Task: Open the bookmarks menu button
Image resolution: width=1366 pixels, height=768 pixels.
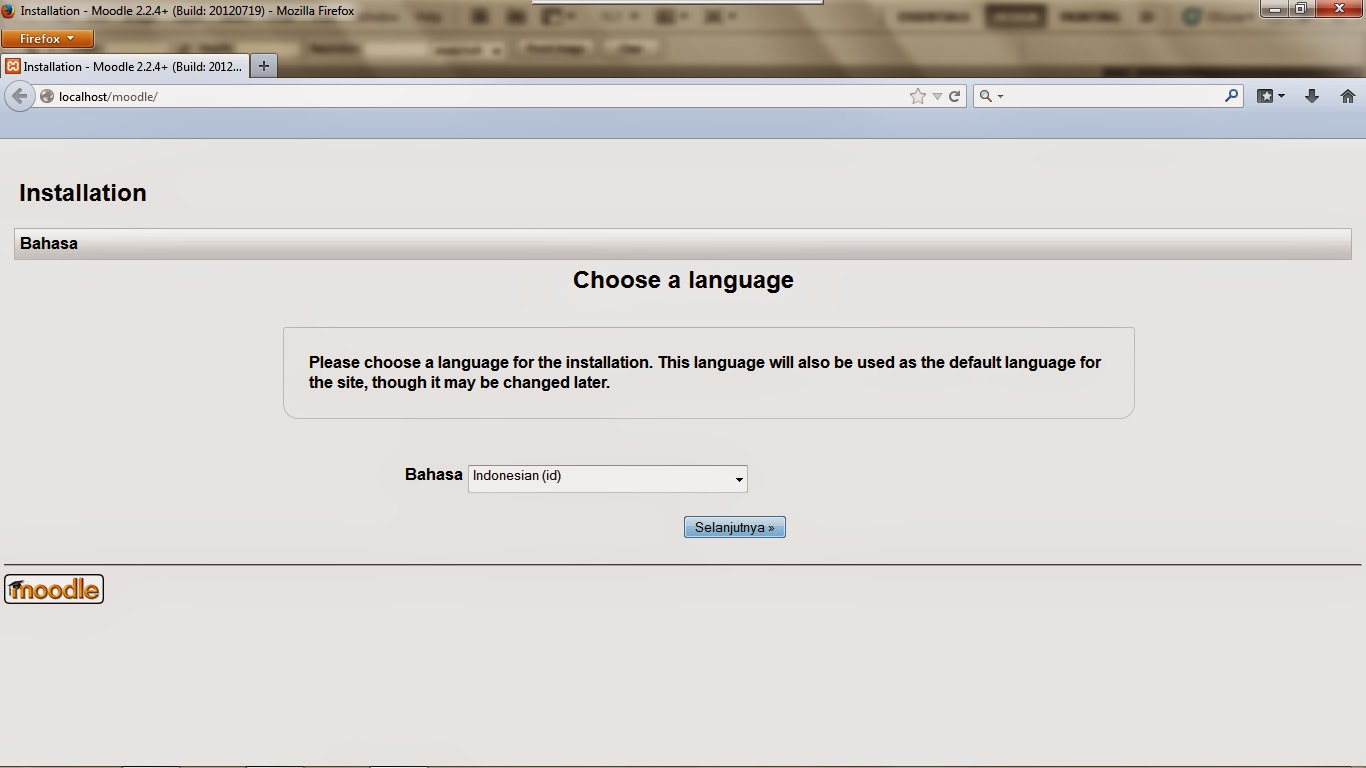Action: (1270, 96)
